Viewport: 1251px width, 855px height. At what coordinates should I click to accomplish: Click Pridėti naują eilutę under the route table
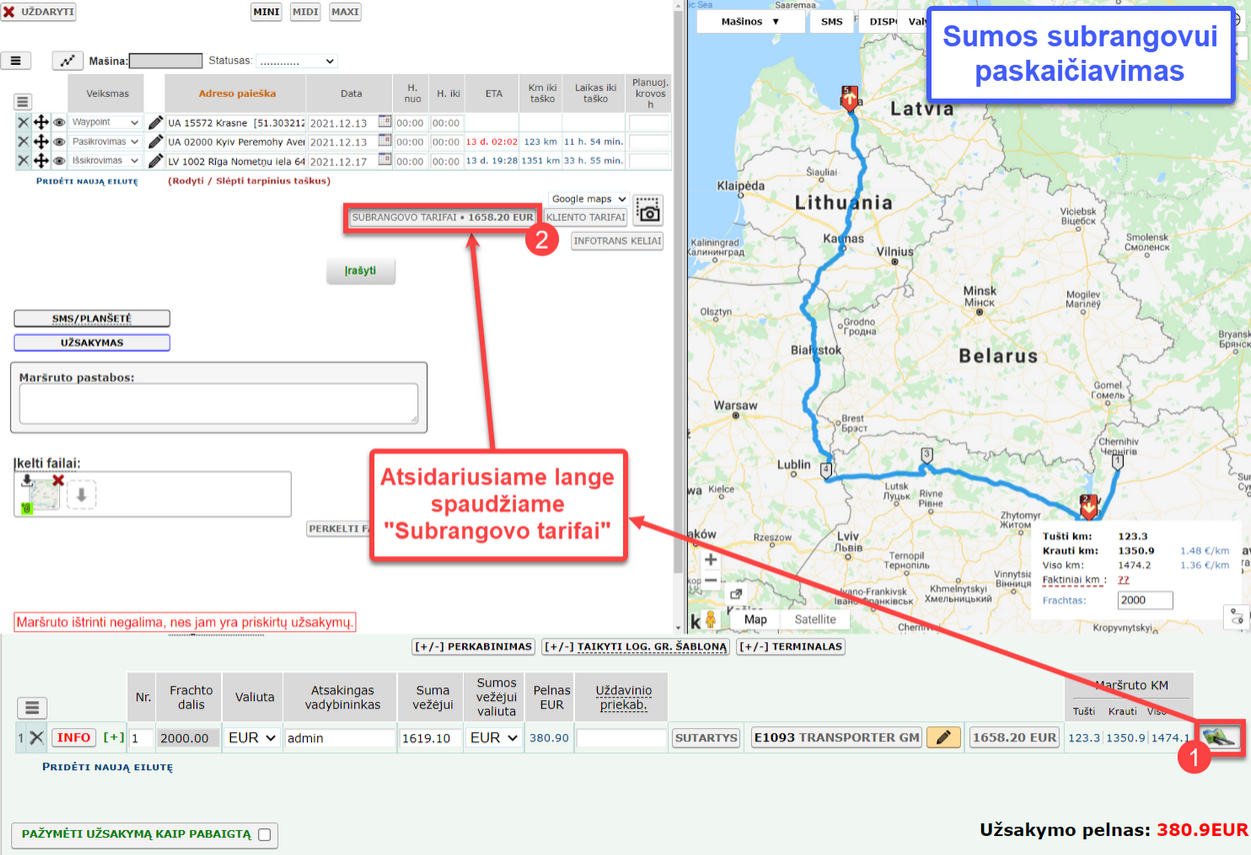[87, 181]
